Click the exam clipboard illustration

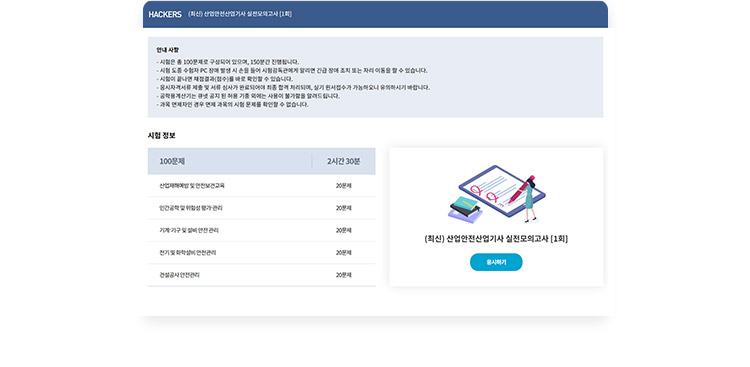tap(496, 194)
